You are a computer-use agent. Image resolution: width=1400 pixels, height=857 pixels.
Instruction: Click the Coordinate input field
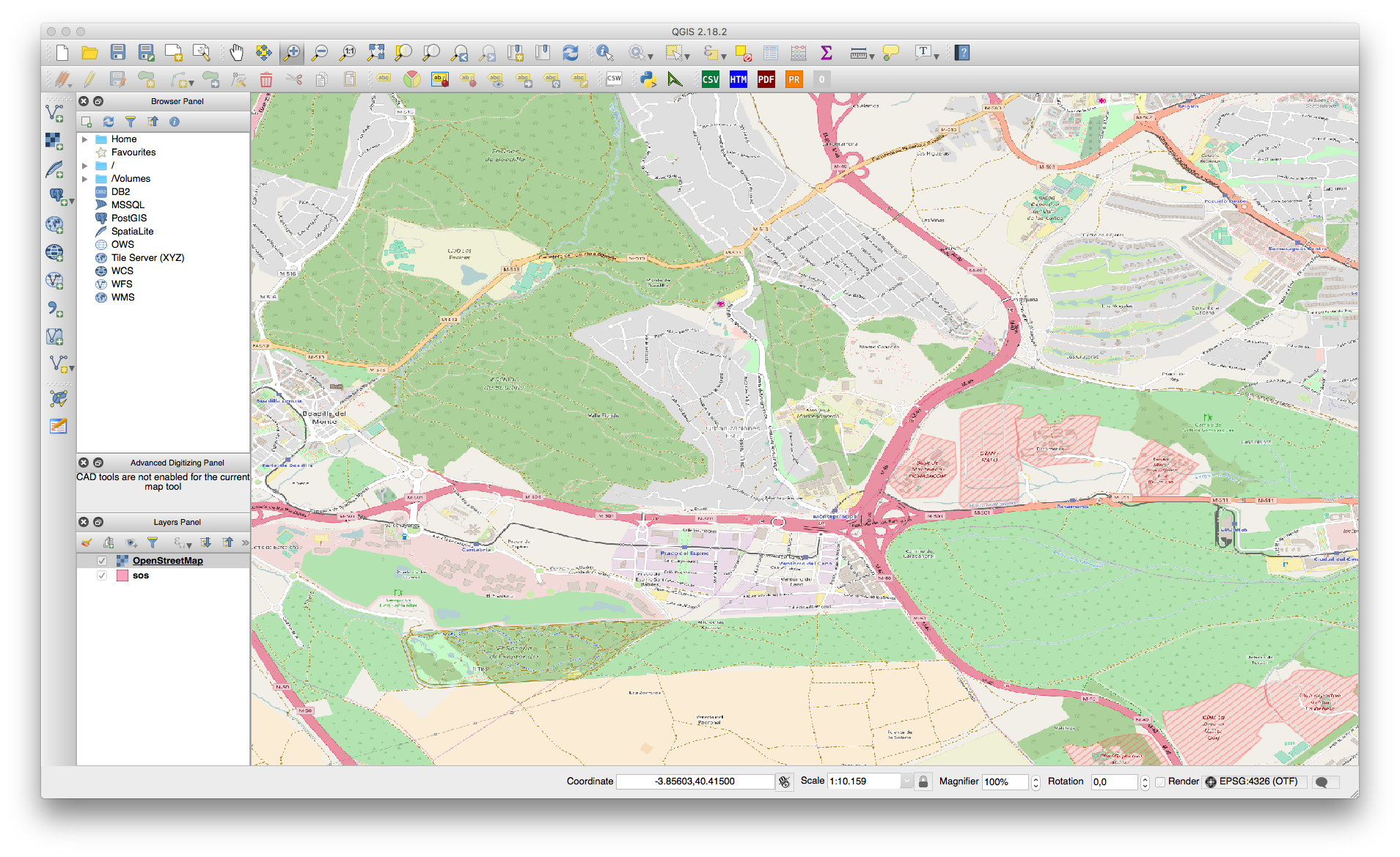pos(694,781)
